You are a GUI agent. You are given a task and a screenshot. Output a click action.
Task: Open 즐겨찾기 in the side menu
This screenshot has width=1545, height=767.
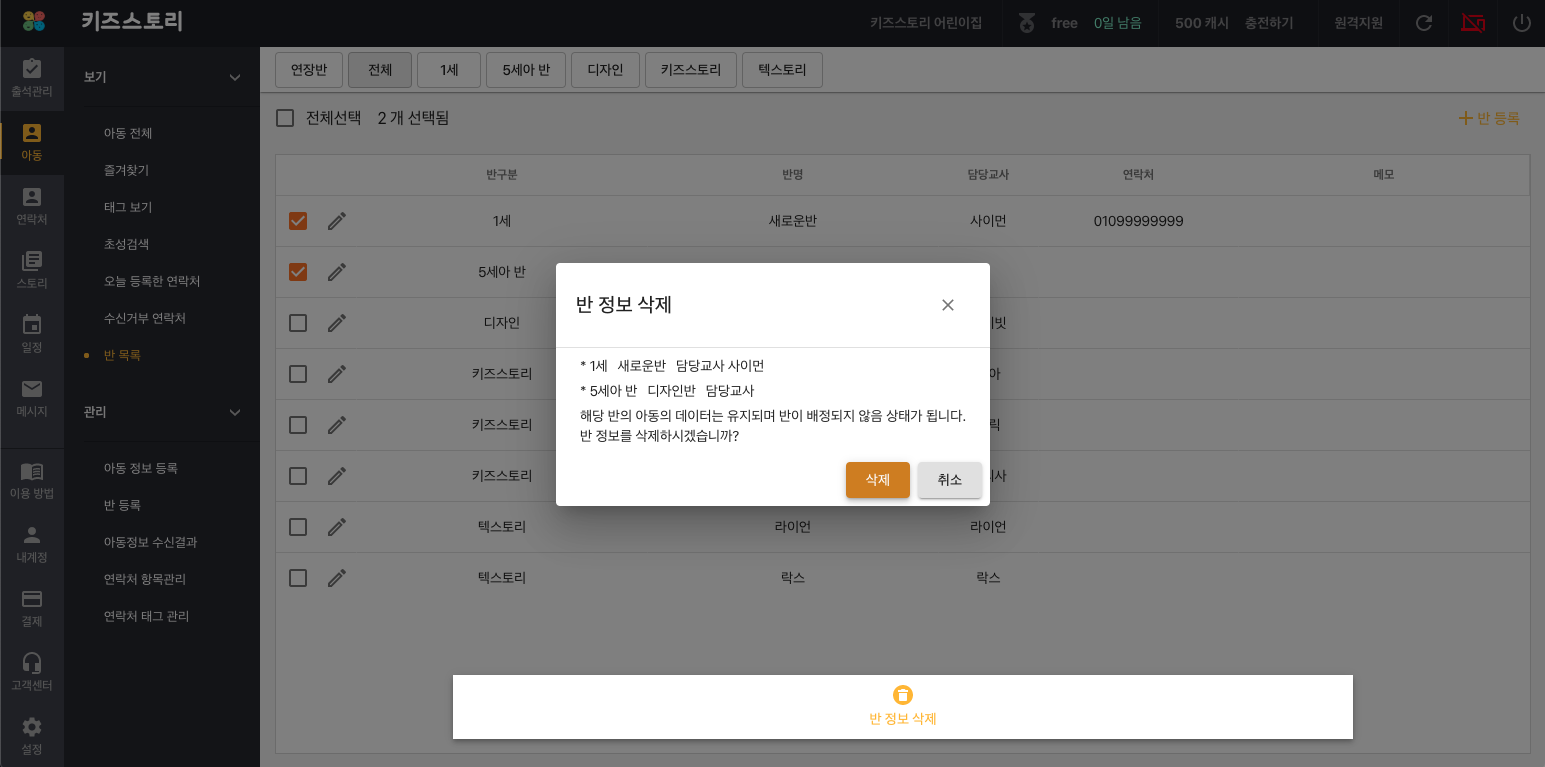click(x=126, y=170)
